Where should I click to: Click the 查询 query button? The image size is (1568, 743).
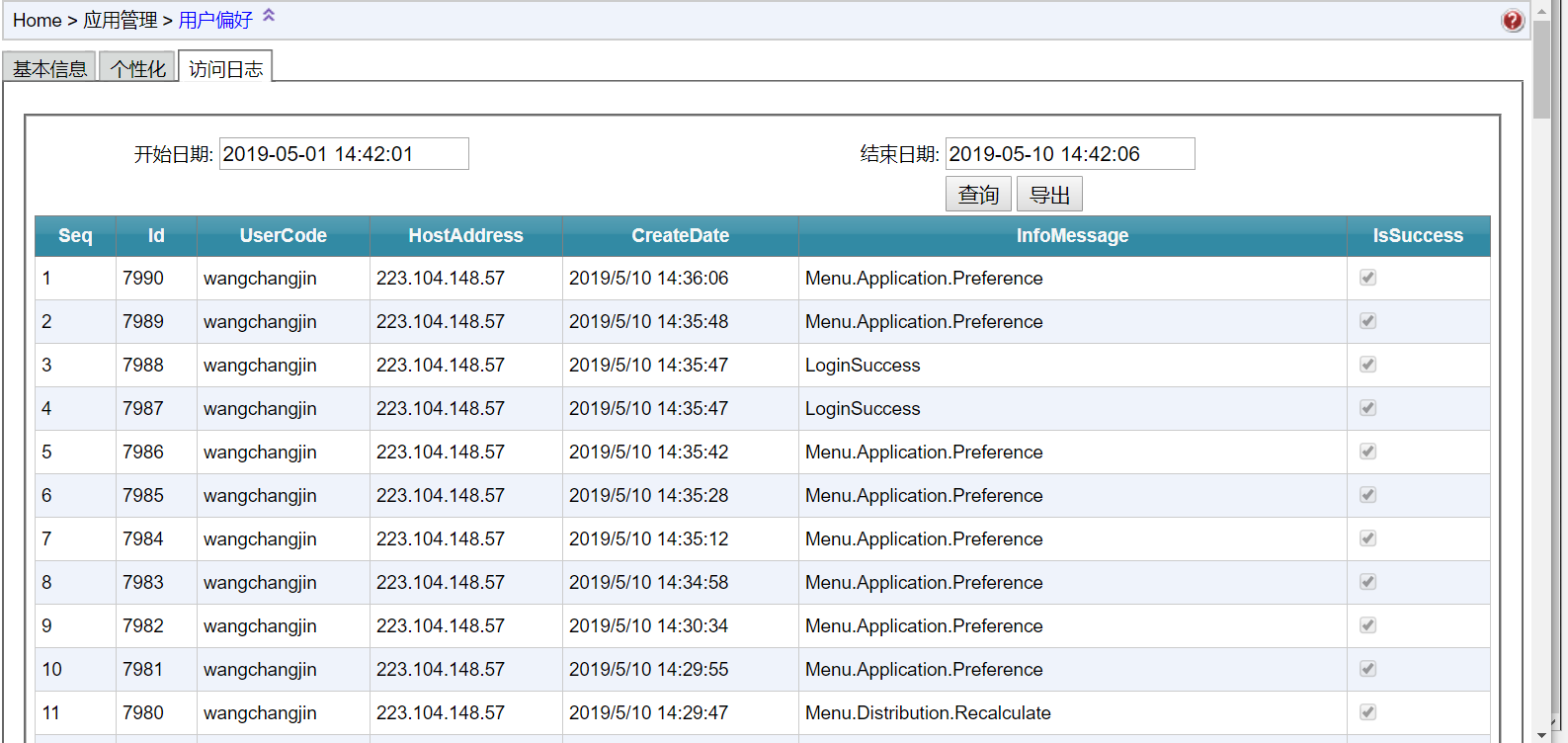978,195
